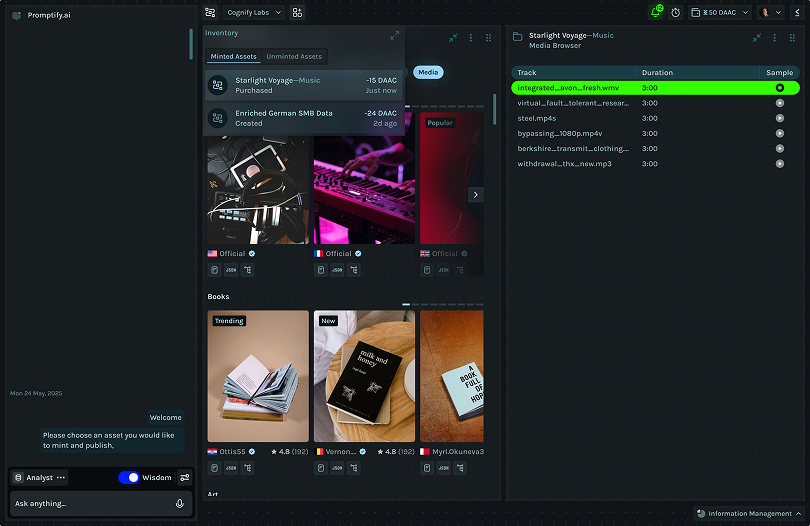The width and height of the screenshot is (810, 526).
Task: Play sample of integrated_avon_fresh.wmv
Action: 780,88
